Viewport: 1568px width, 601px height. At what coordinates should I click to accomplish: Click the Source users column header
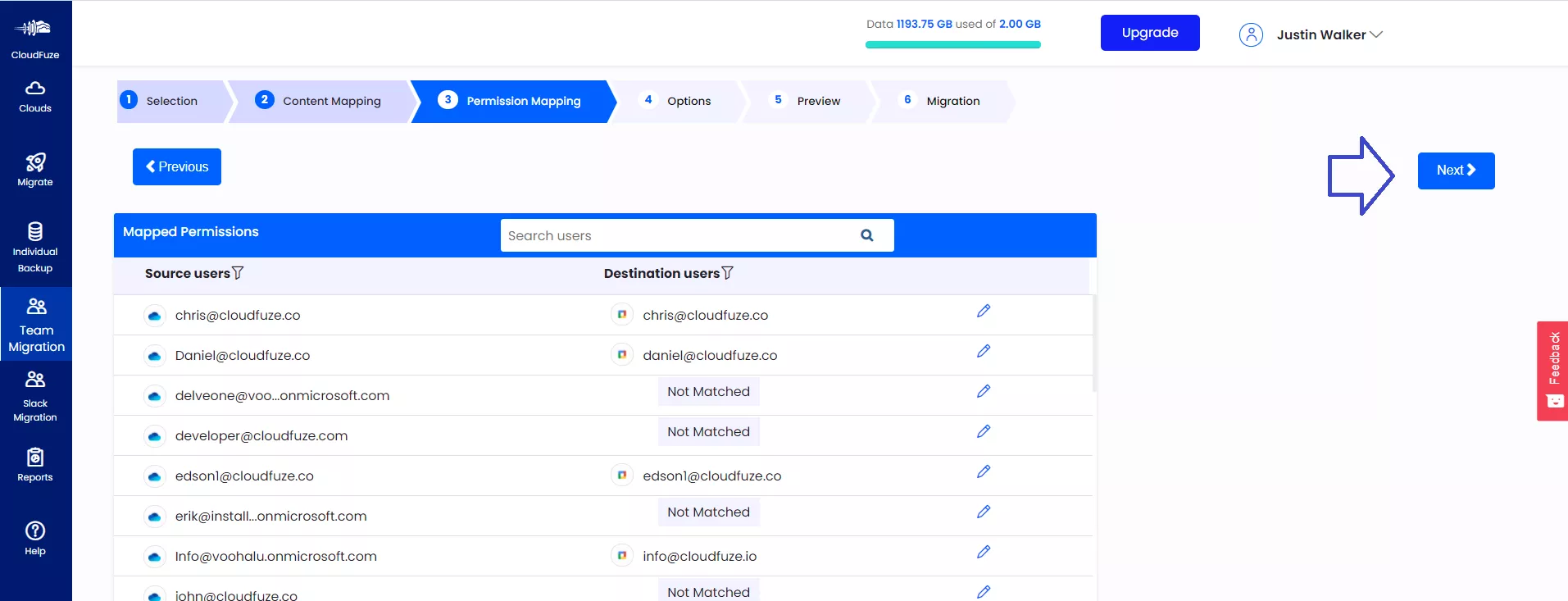tap(188, 274)
